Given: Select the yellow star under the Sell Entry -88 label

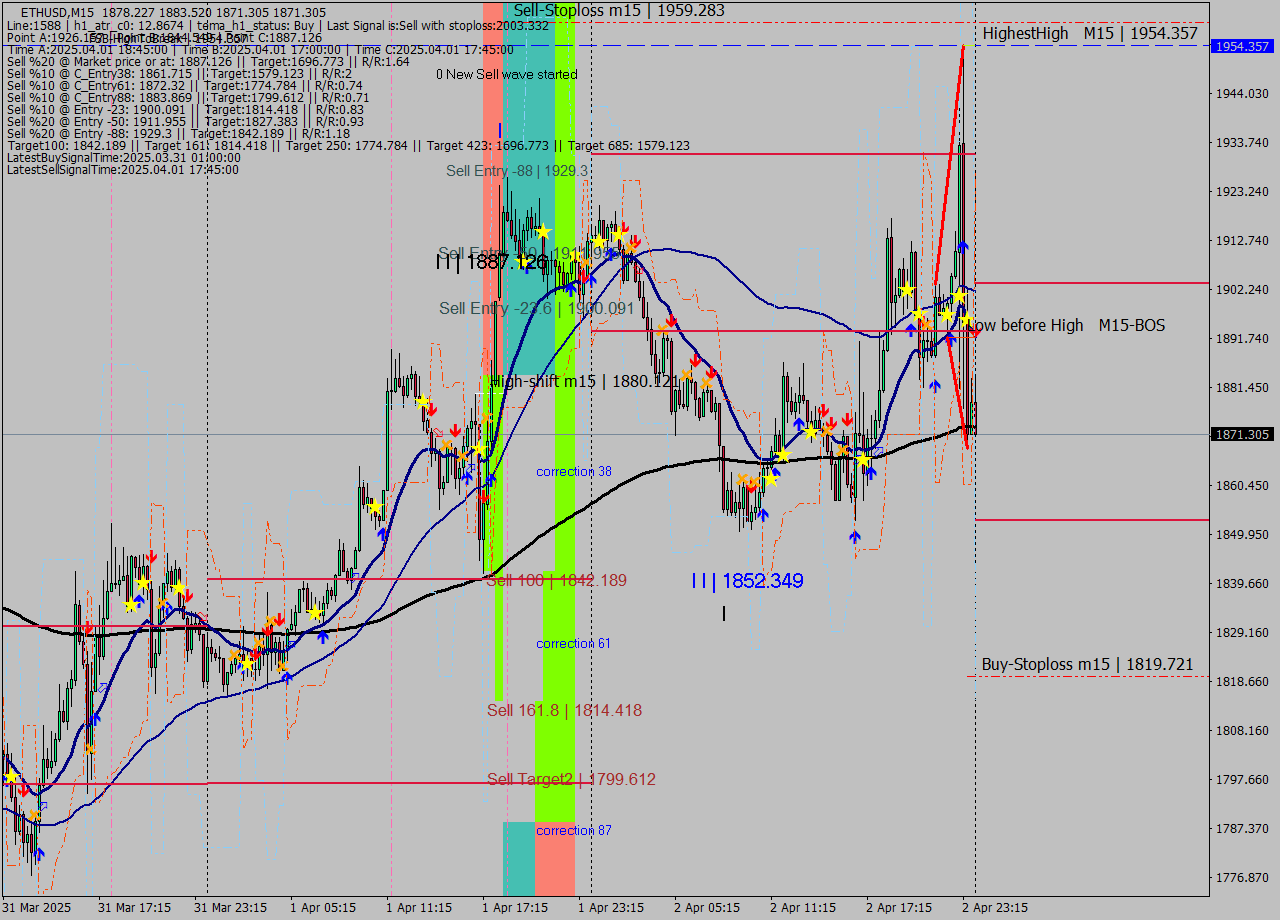Looking at the screenshot, I should [x=543, y=230].
